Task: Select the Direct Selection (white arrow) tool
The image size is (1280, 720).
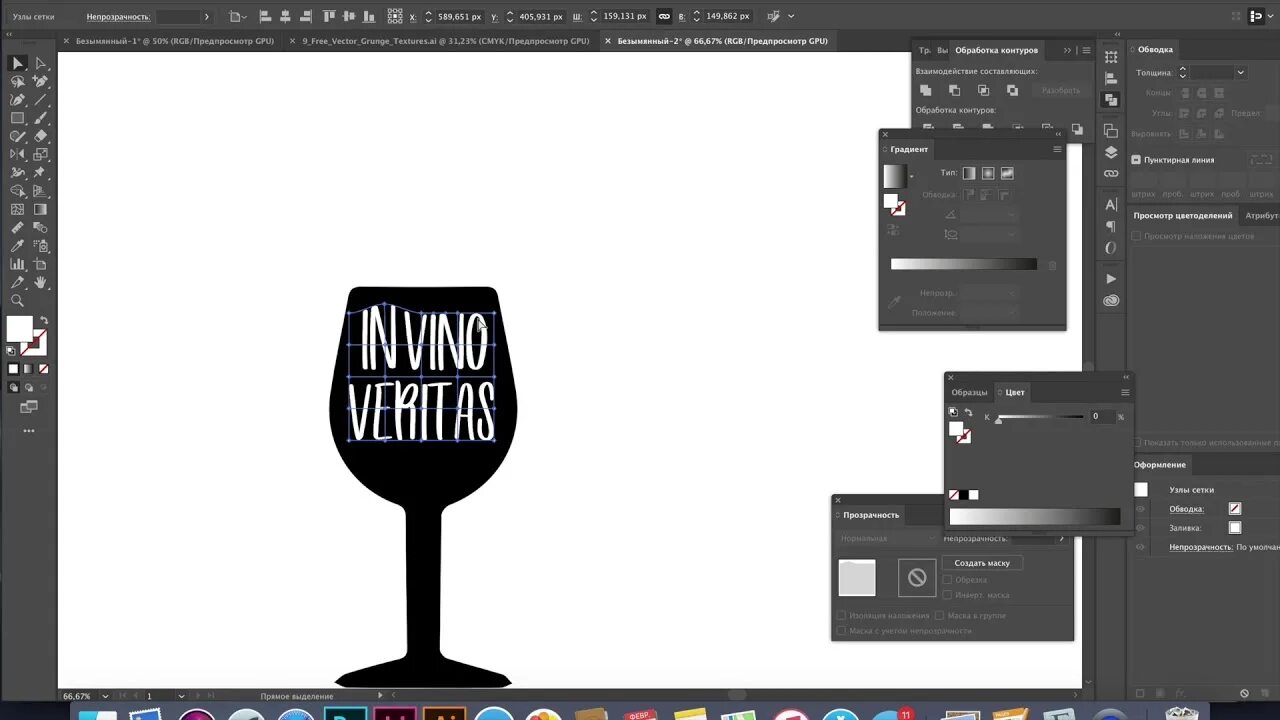Action: (41, 63)
